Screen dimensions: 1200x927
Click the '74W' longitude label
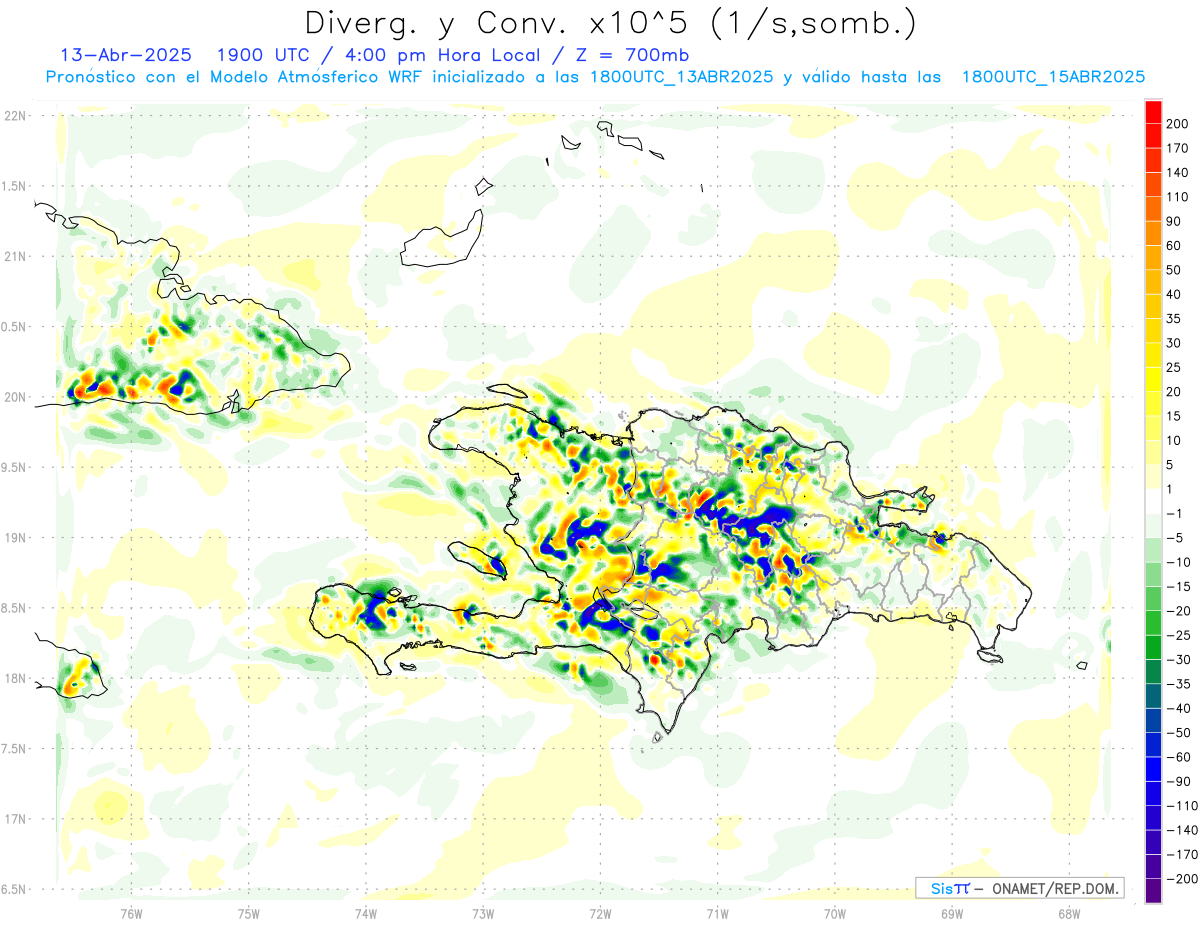coord(366,914)
